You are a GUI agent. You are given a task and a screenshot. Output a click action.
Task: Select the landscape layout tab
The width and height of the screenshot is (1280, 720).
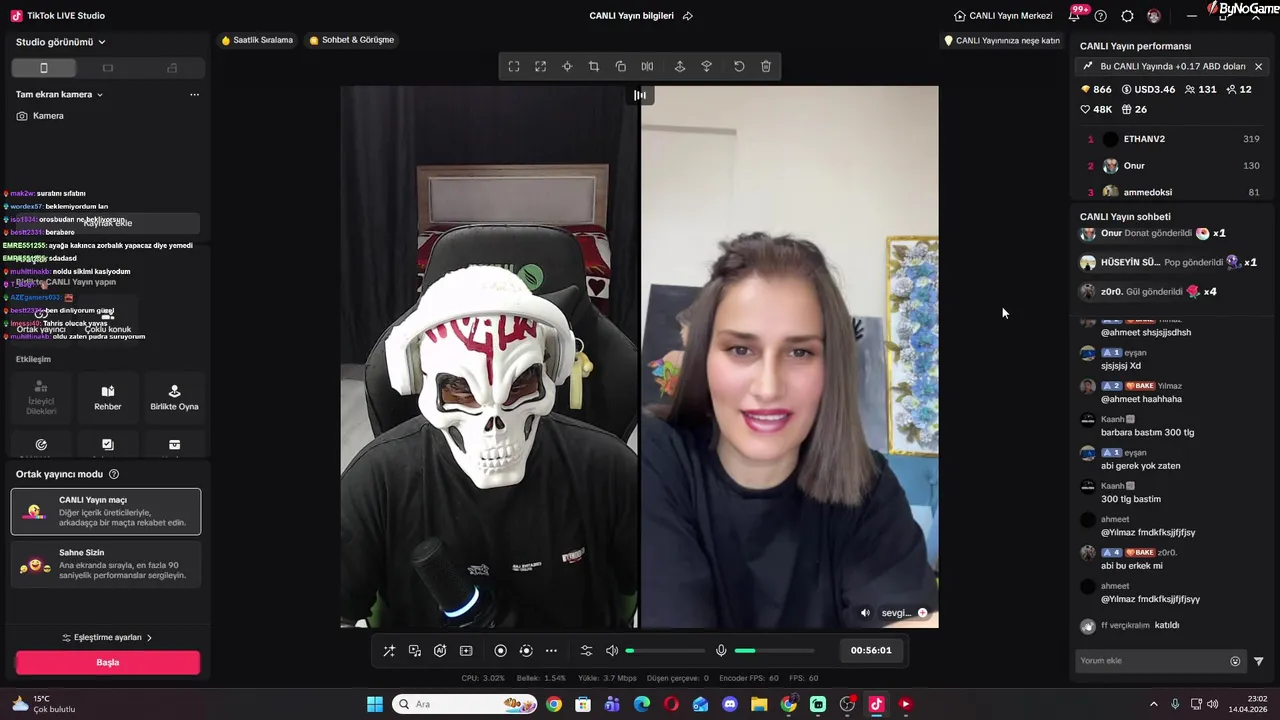click(x=108, y=68)
